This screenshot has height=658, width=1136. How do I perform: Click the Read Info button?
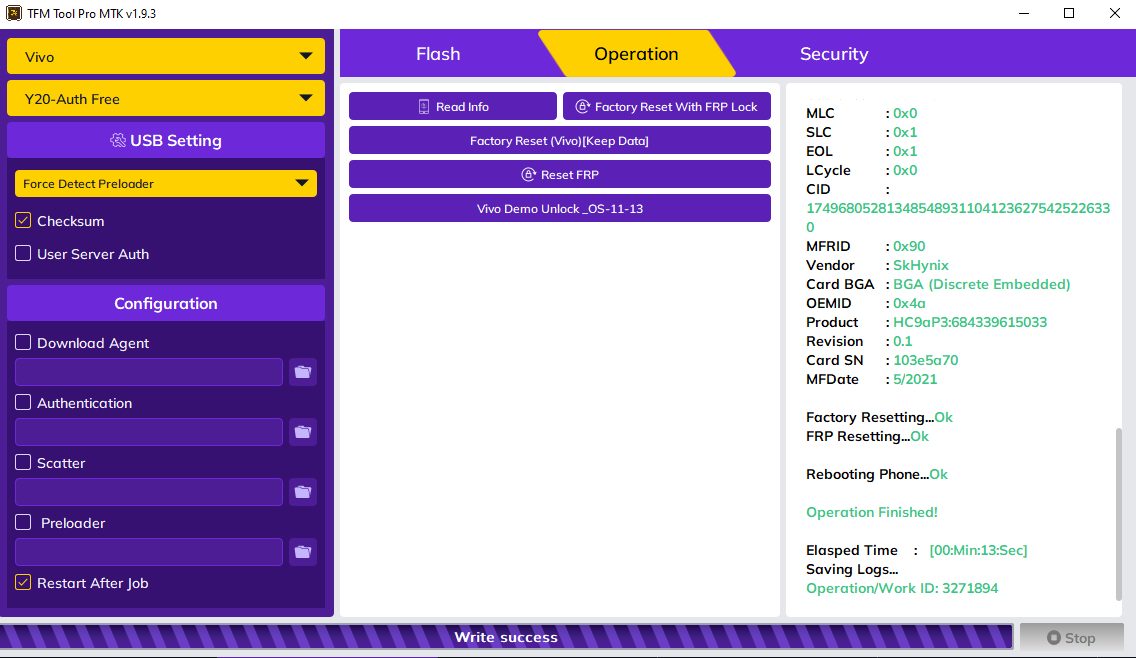[453, 107]
